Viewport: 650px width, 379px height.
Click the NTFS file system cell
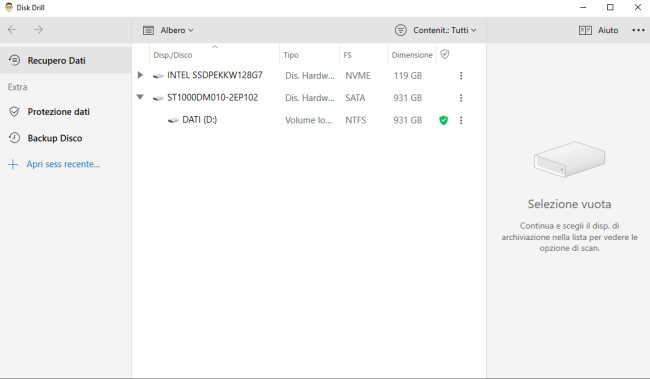point(356,121)
